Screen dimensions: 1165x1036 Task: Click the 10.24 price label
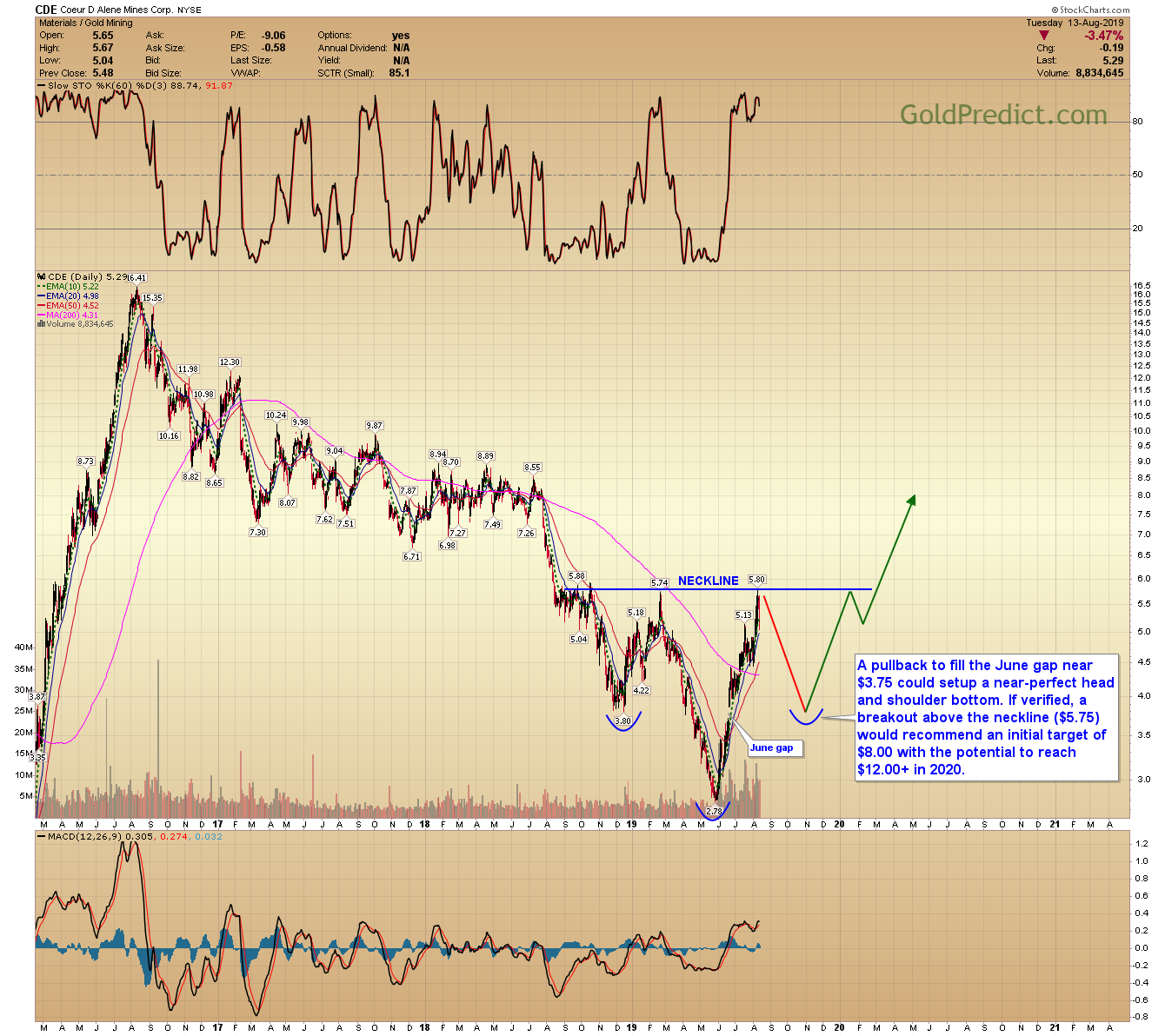click(276, 415)
